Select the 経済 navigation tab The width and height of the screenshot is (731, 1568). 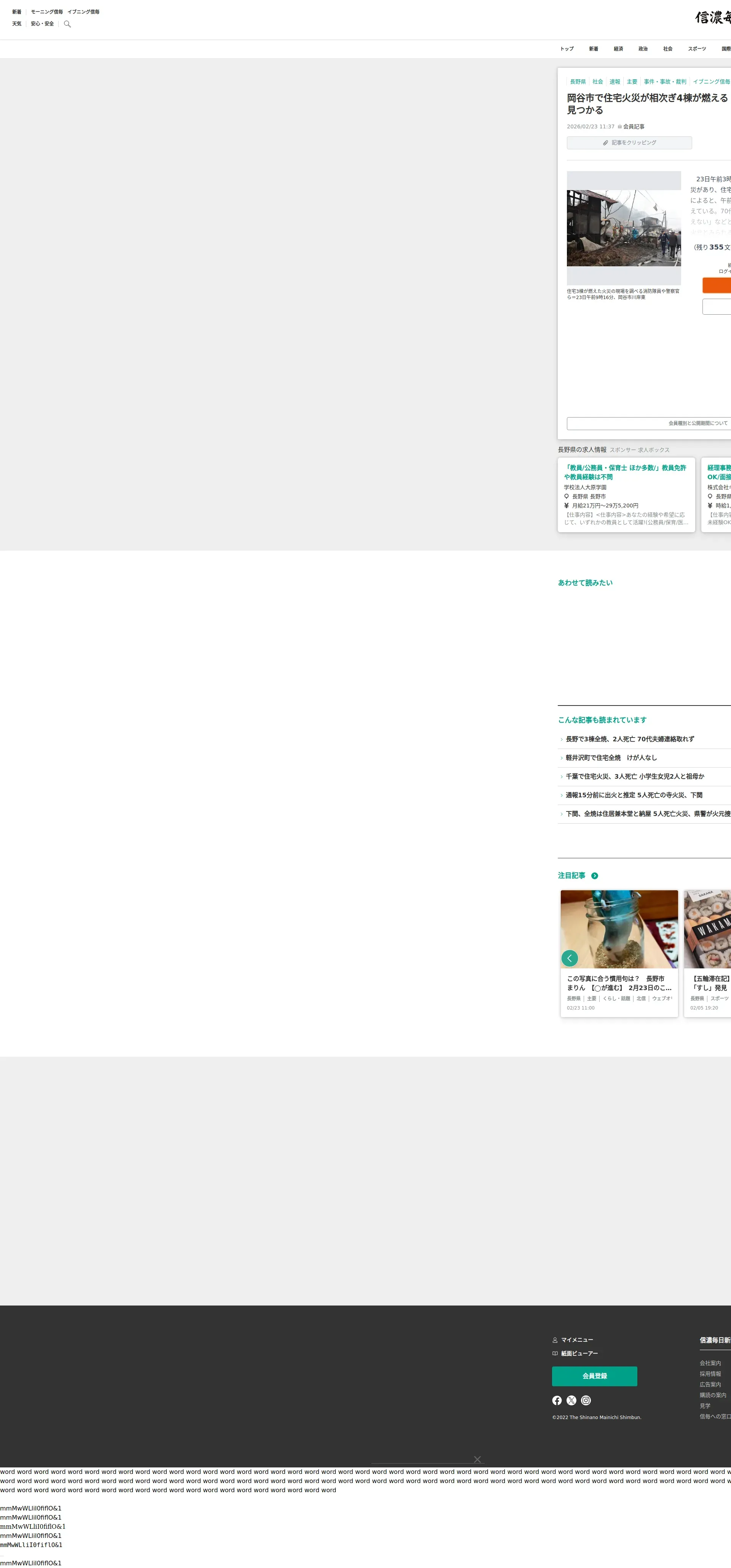click(618, 49)
